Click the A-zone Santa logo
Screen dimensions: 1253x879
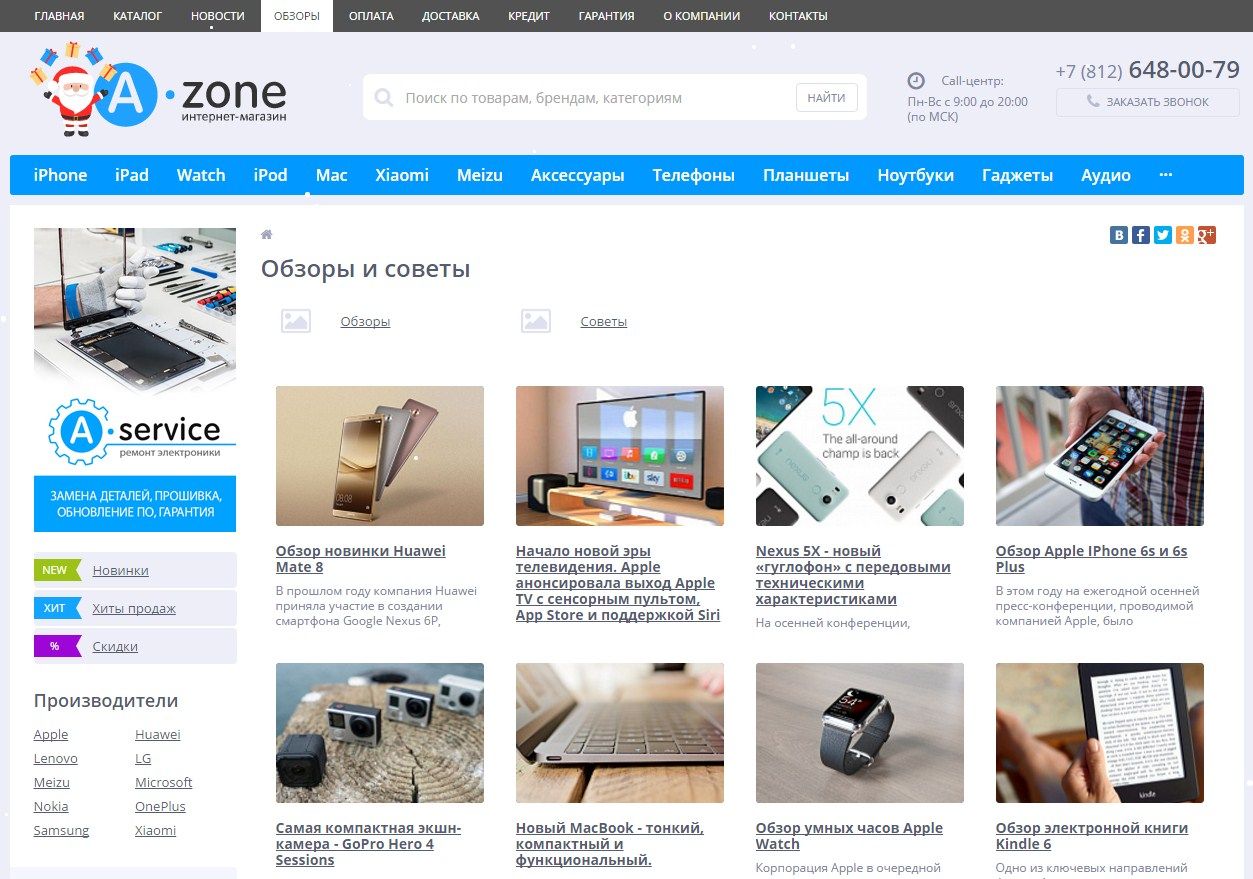click(x=159, y=90)
